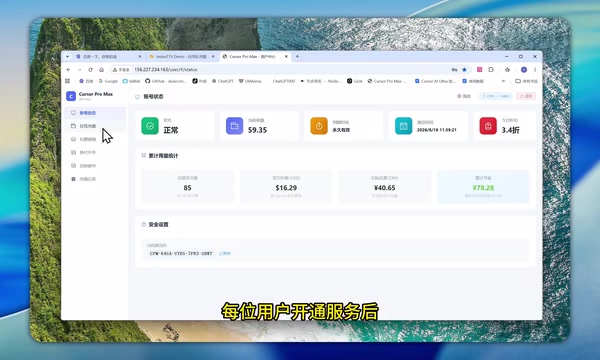Click the green checkmark status icon
The height and width of the screenshot is (360, 600).
pos(150,126)
